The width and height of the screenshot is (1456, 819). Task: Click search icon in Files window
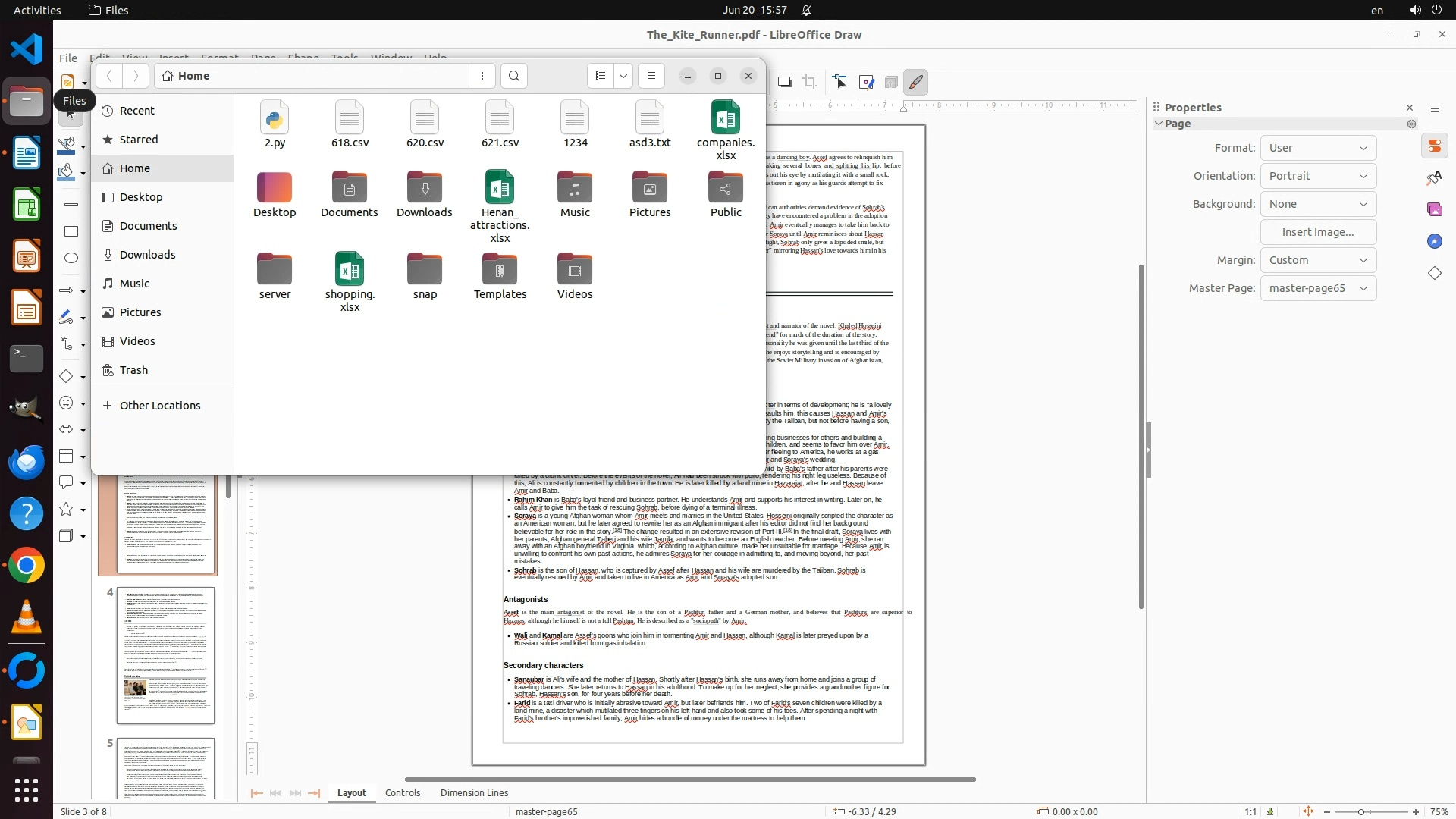(x=514, y=76)
